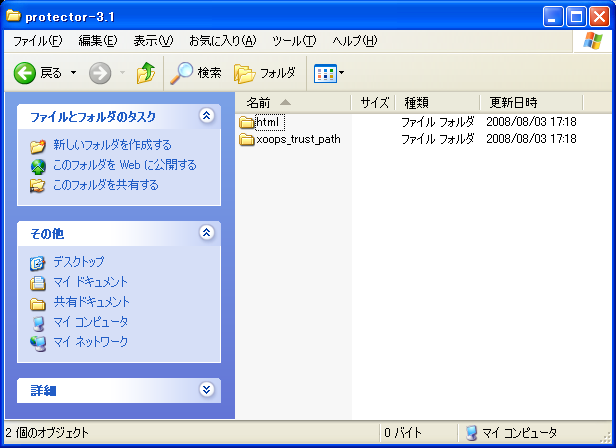Click このフォルダを Web に公開する link
The width and height of the screenshot is (616, 448).
[x=125, y=165]
